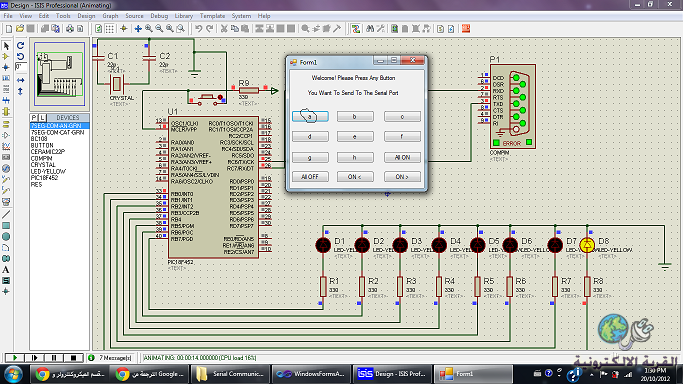683x384 pixels.
Task: Click the Undo toolbar icon
Action: [x=199, y=29]
